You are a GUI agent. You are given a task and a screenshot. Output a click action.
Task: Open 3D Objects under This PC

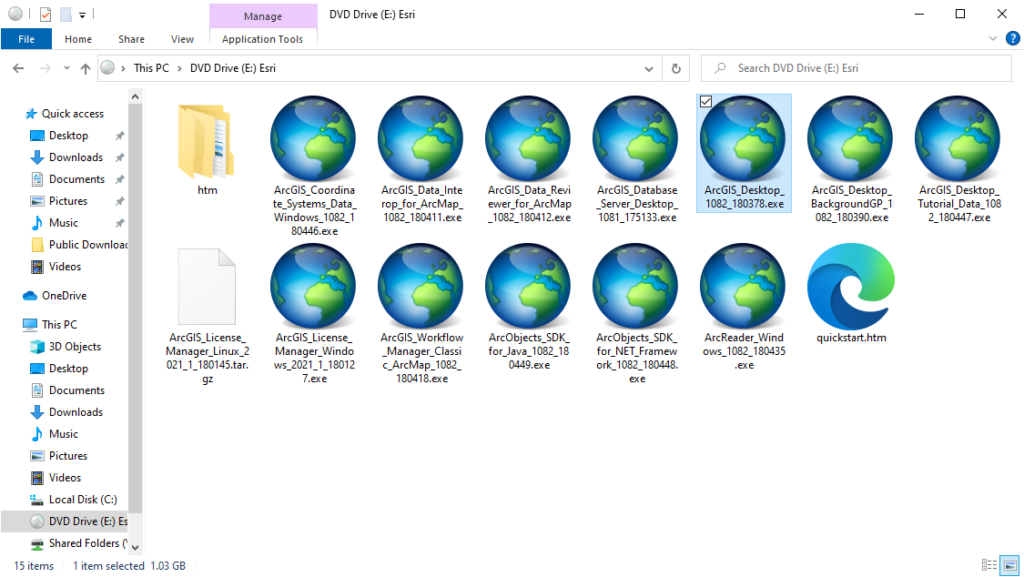coord(74,347)
